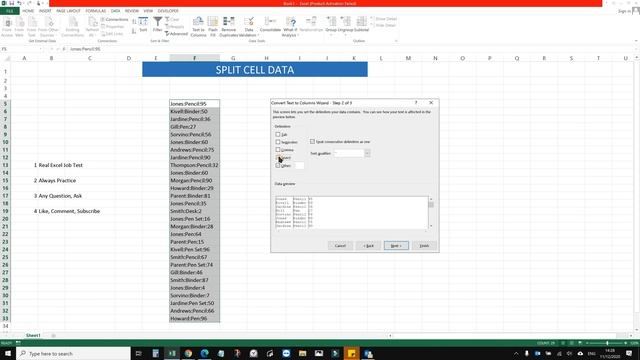Enable the Tab delimiter checkbox
Image resolution: width=640 pixels, height=360 pixels.
coord(278,134)
